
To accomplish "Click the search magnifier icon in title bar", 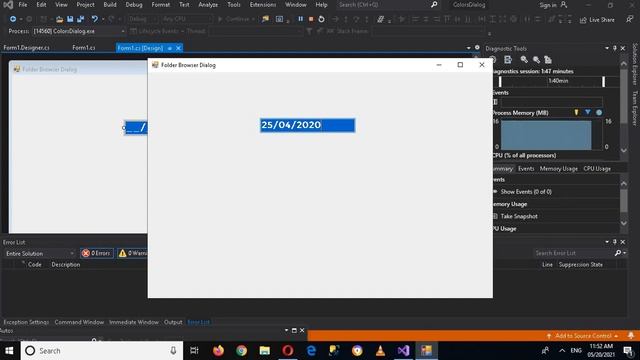I will click(434, 4).
